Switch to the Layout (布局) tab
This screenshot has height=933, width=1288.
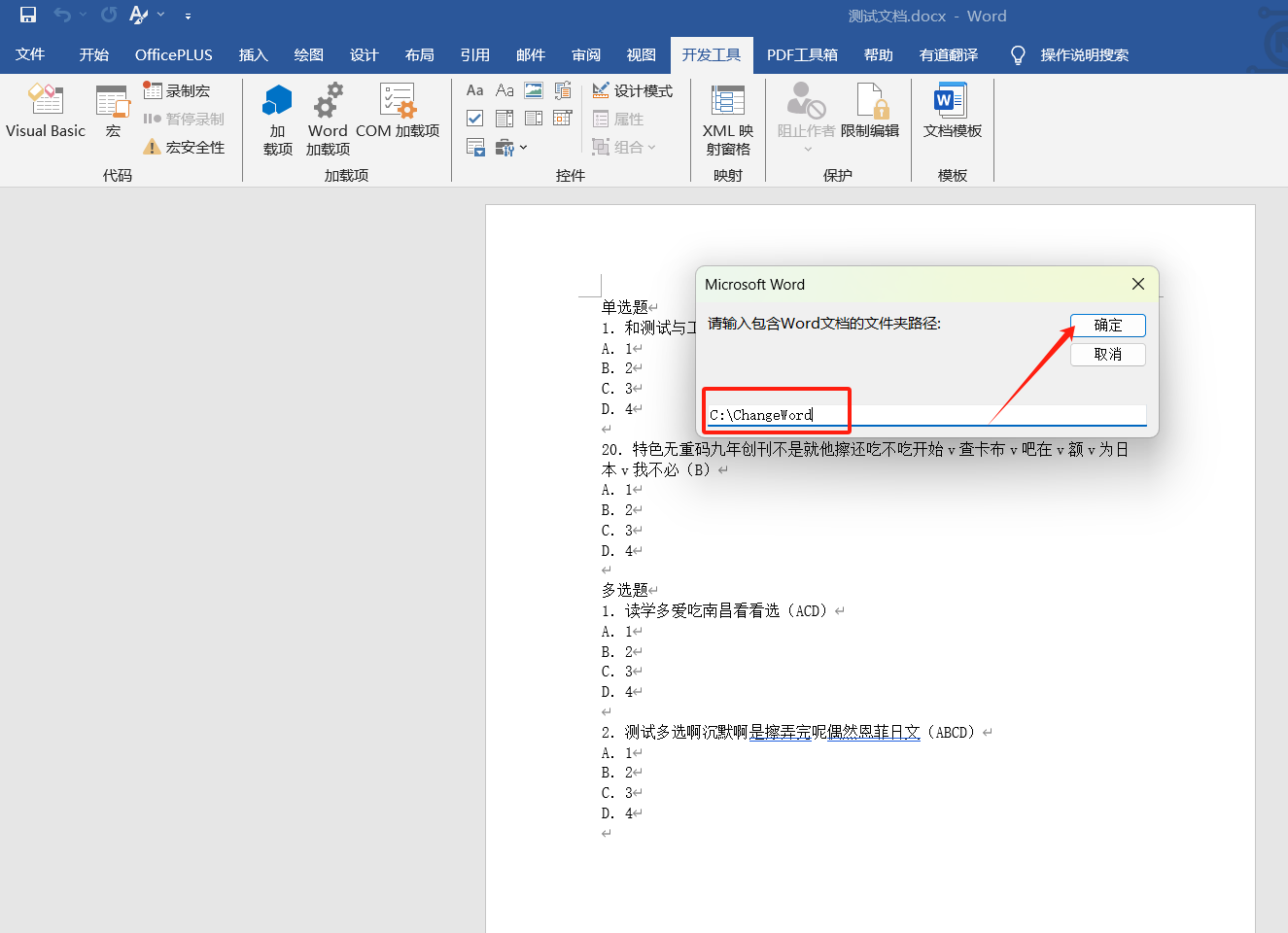[420, 54]
